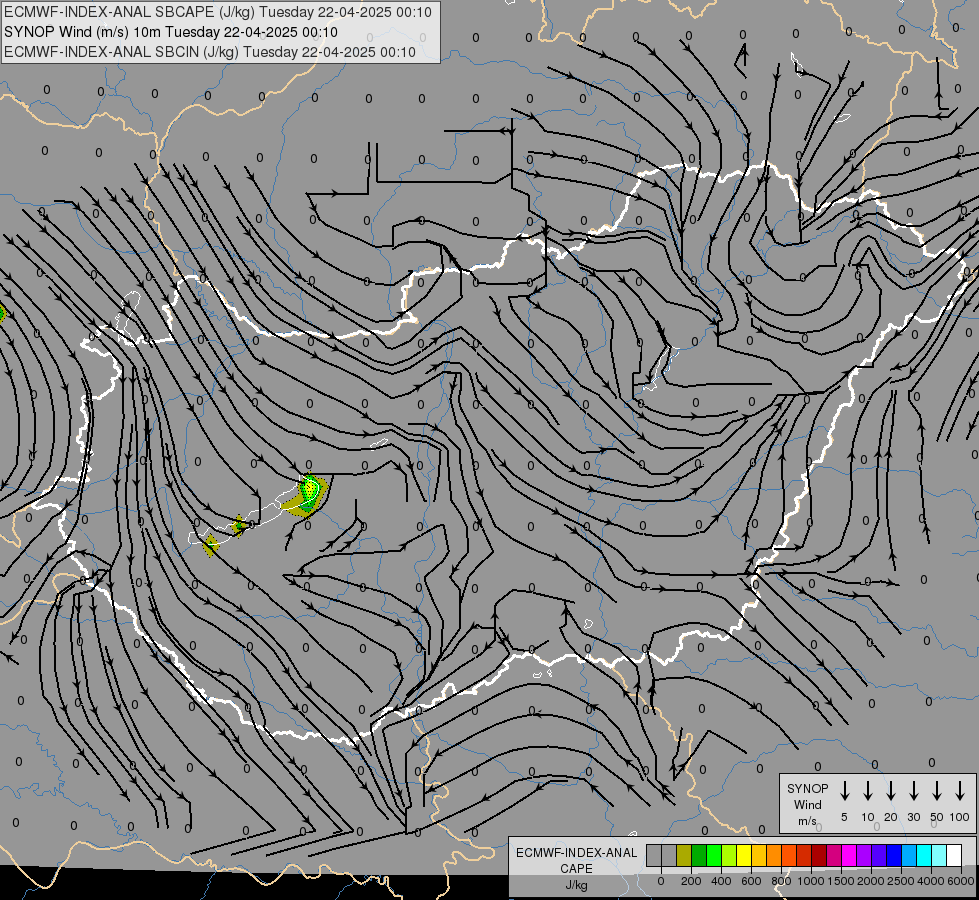Pick the white swatch ending at 6000
979x900 pixels.
coord(954,855)
